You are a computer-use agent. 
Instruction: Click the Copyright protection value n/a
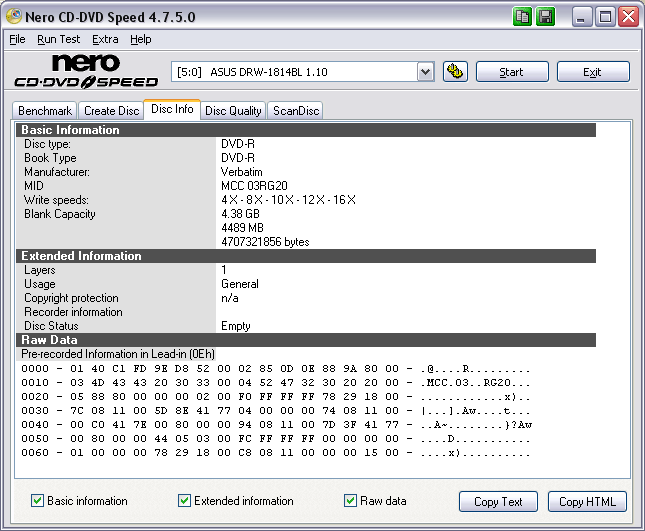click(230, 298)
